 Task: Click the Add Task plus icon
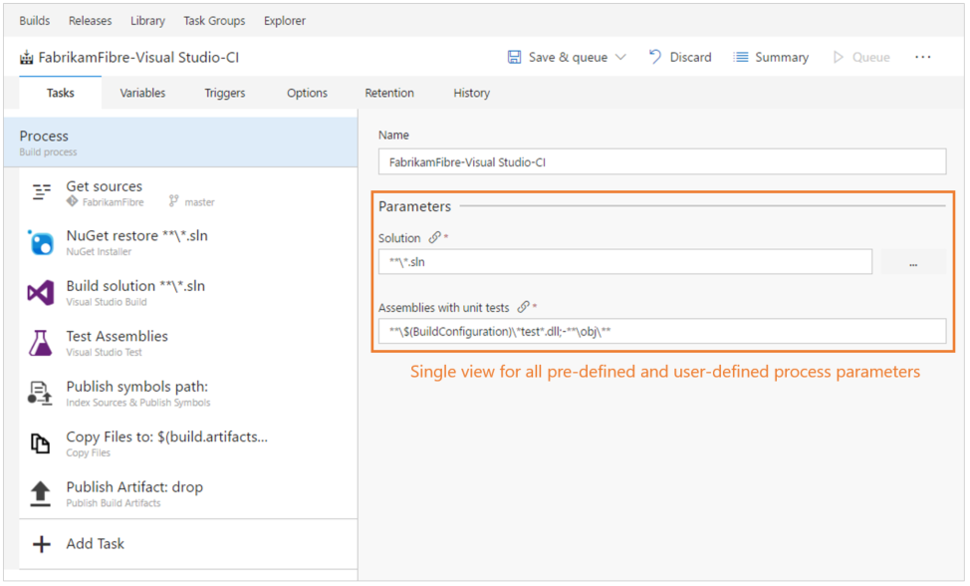pyautogui.click(x=41, y=544)
